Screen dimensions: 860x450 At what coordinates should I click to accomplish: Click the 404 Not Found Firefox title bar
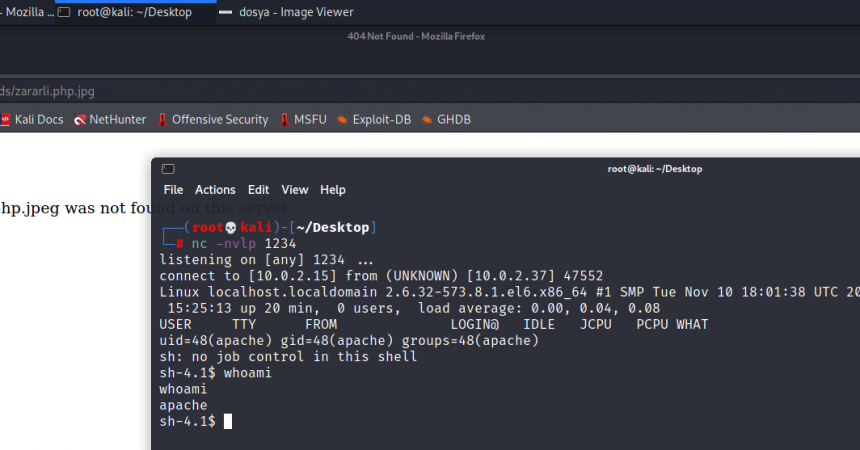pos(430,37)
